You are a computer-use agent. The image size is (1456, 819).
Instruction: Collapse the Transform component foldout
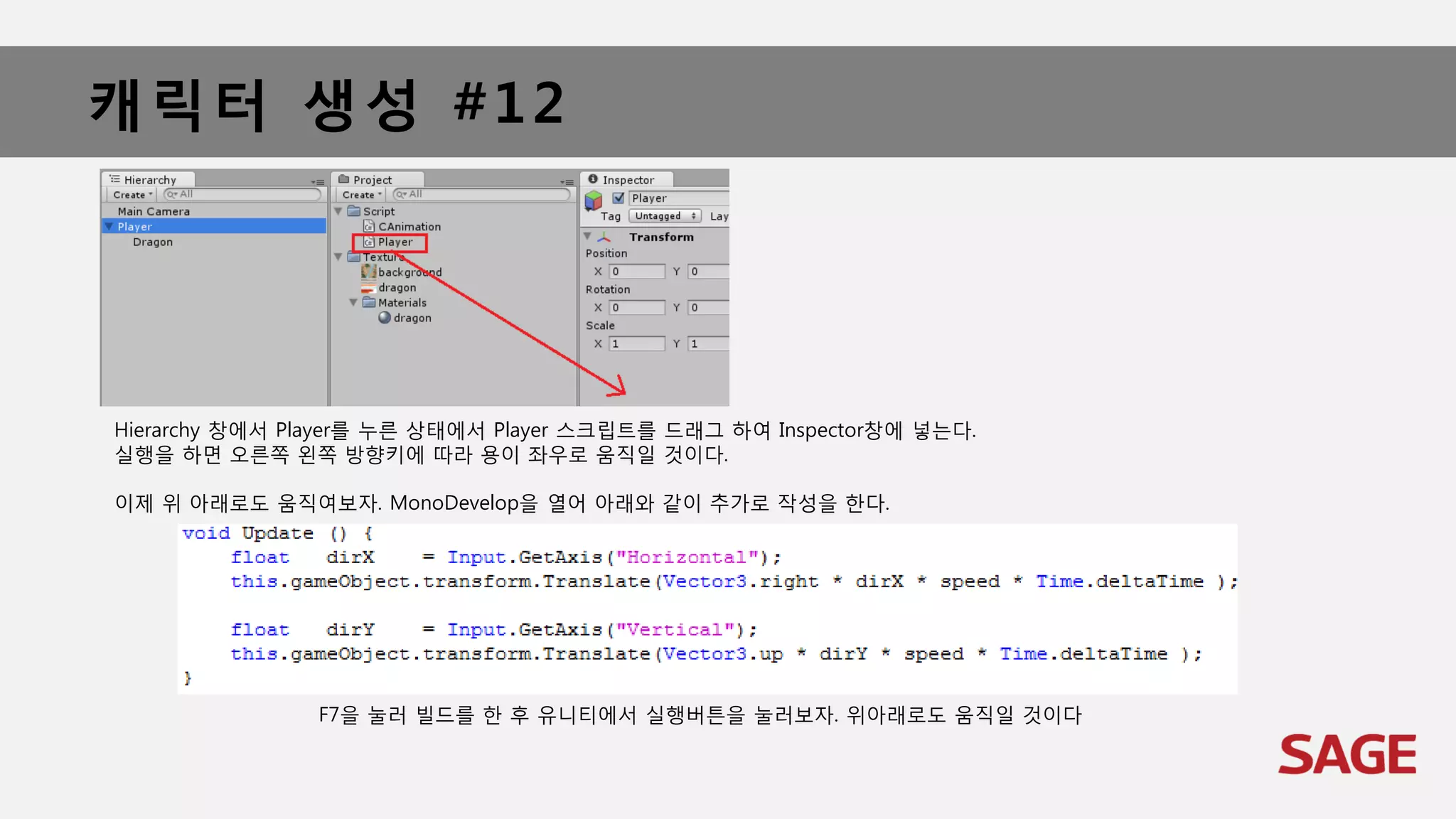tap(587, 236)
